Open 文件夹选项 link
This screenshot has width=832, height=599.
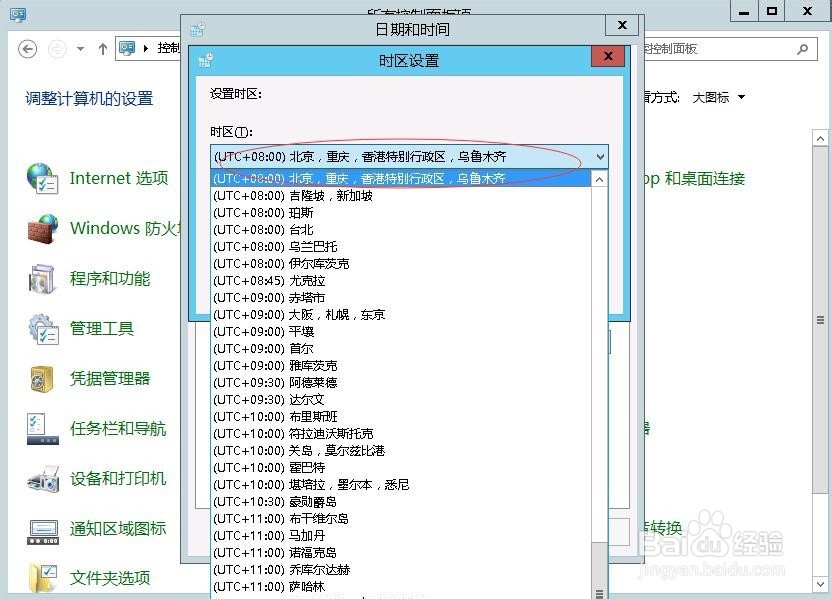[110, 577]
